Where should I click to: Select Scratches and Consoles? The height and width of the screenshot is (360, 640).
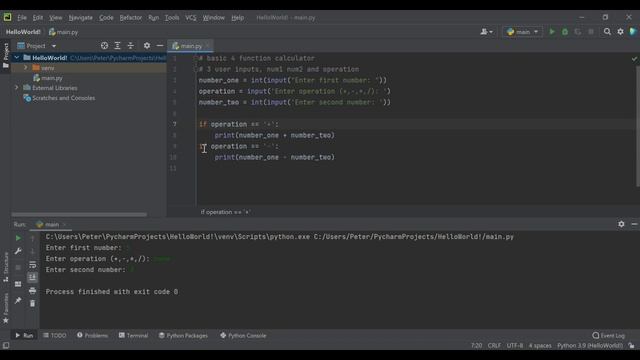(59, 98)
